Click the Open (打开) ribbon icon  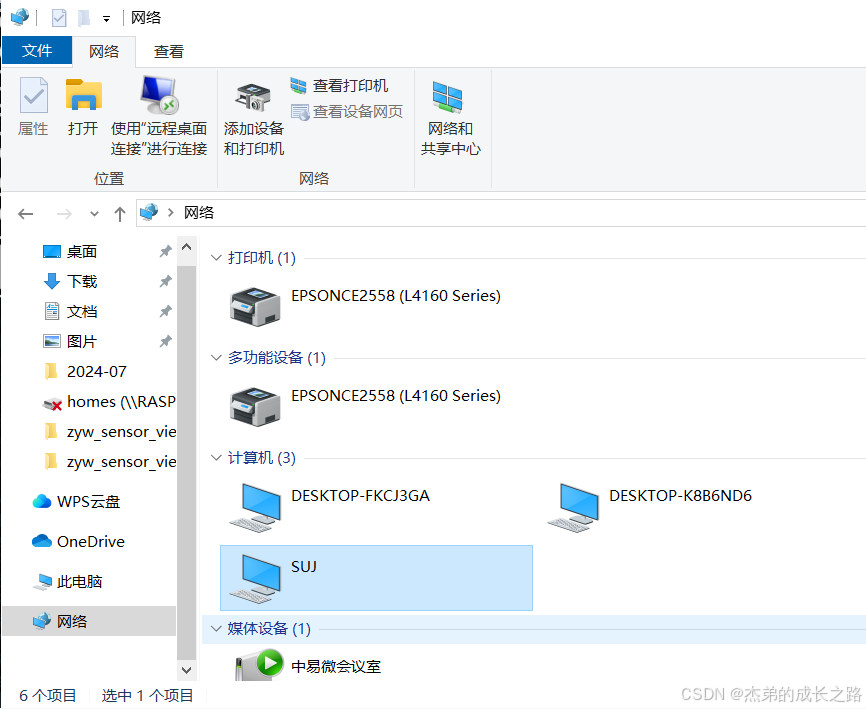tap(83, 107)
